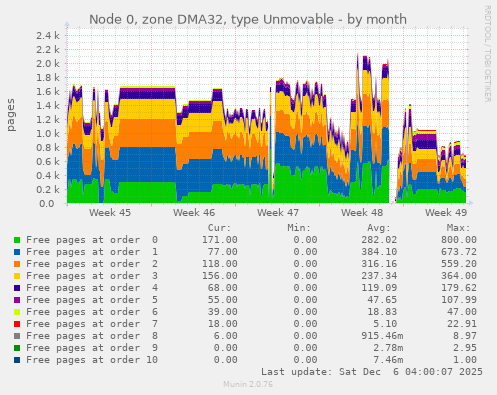Click the orange order 2 legend swatch
497x395 pixels.
17,264
